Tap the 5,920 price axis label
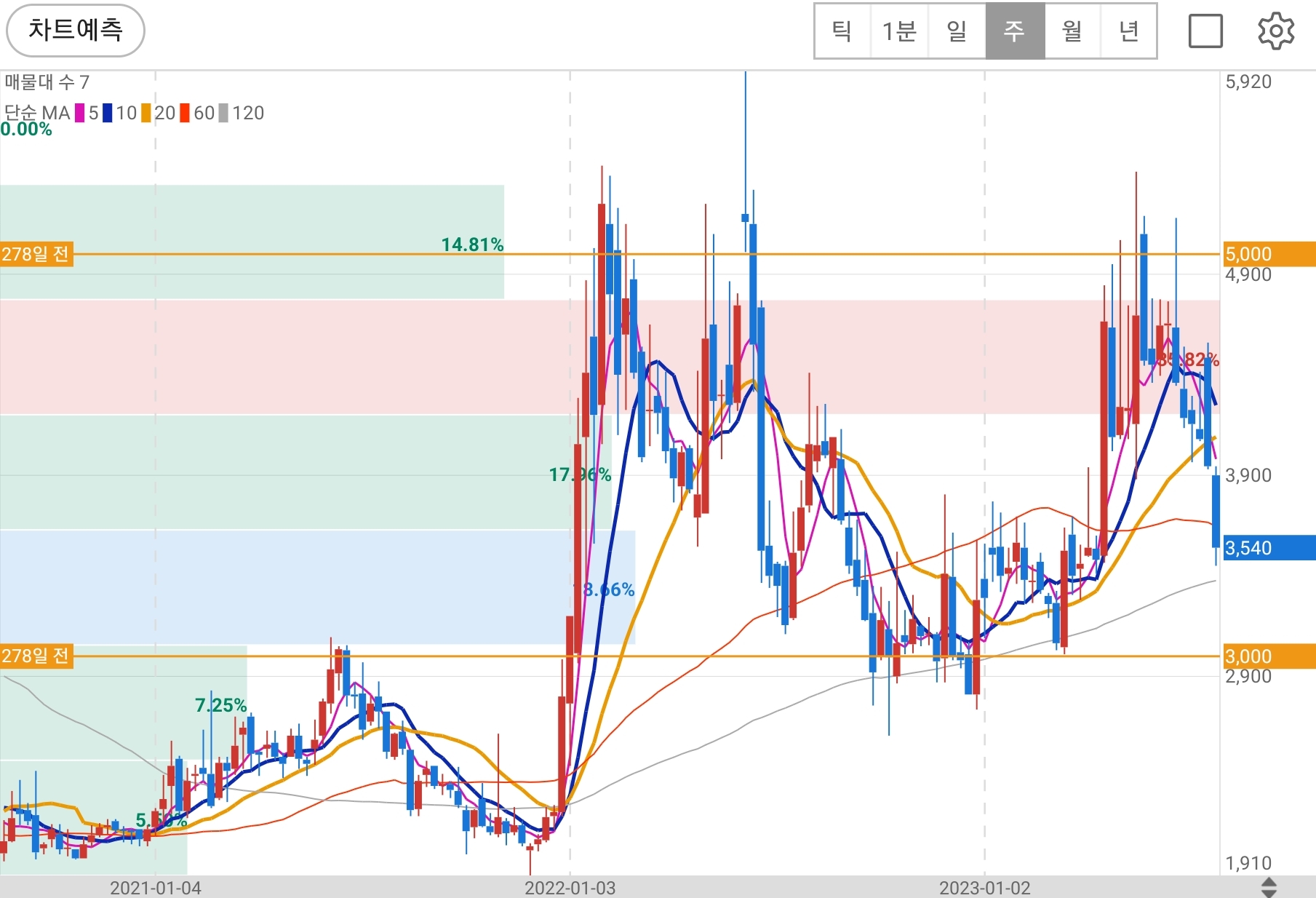The width and height of the screenshot is (1316, 898). pos(1248,82)
